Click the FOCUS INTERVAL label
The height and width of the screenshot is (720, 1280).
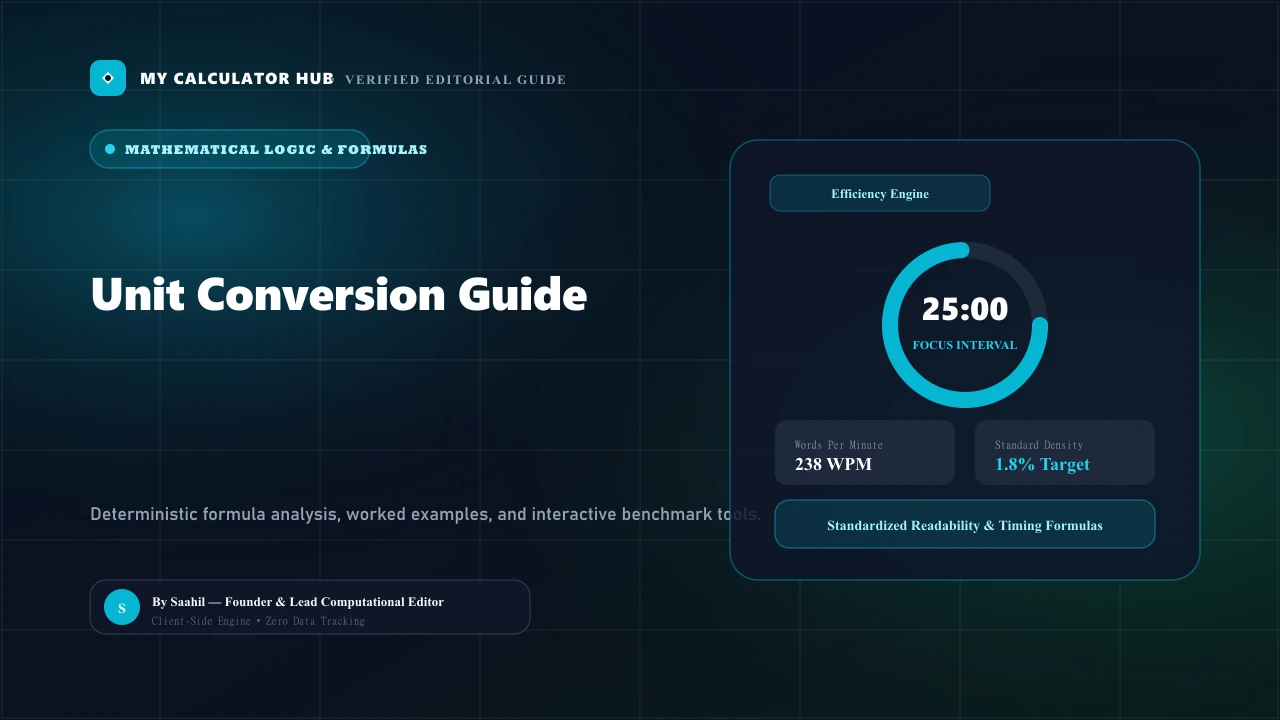point(965,345)
